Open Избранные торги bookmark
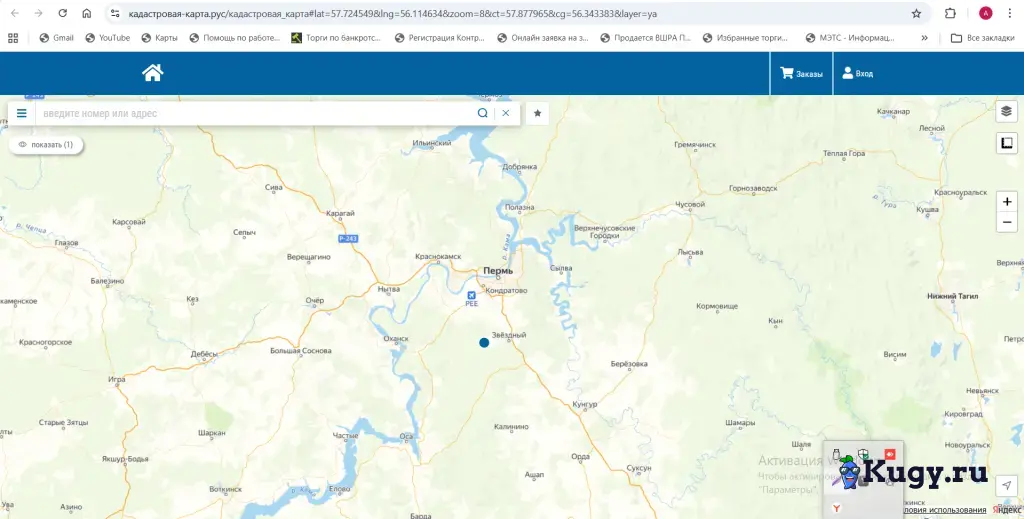Screen dimensions: 1024x519 (745, 38)
